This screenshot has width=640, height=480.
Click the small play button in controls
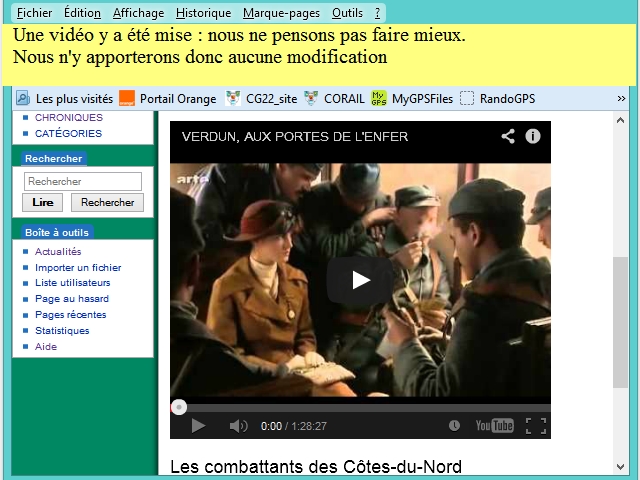coord(198,426)
